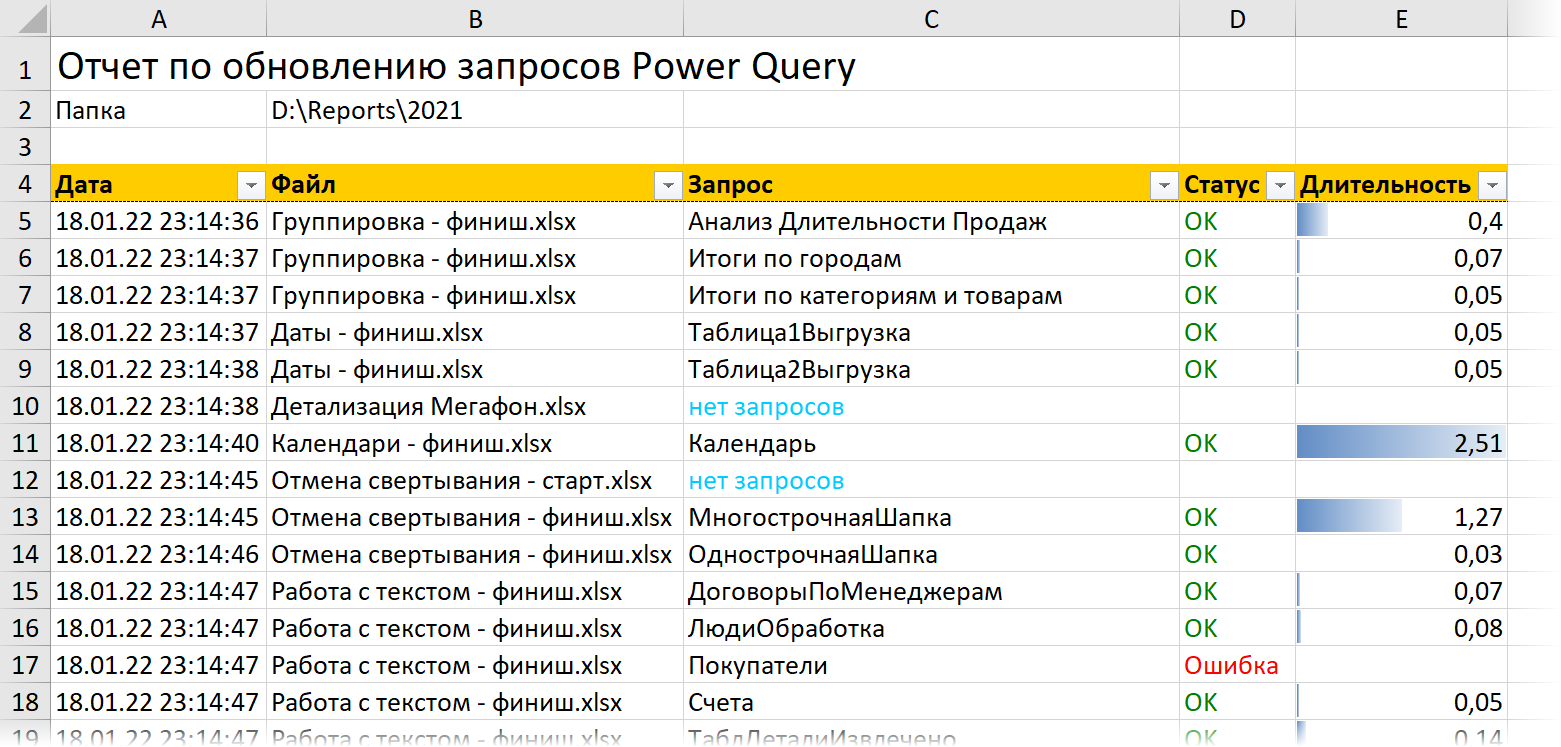The image size is (1561, 747).
Task: Select the 'Итоги по категориям и товарам' cell
Action: pyautogui.click(x=931, y=295)
